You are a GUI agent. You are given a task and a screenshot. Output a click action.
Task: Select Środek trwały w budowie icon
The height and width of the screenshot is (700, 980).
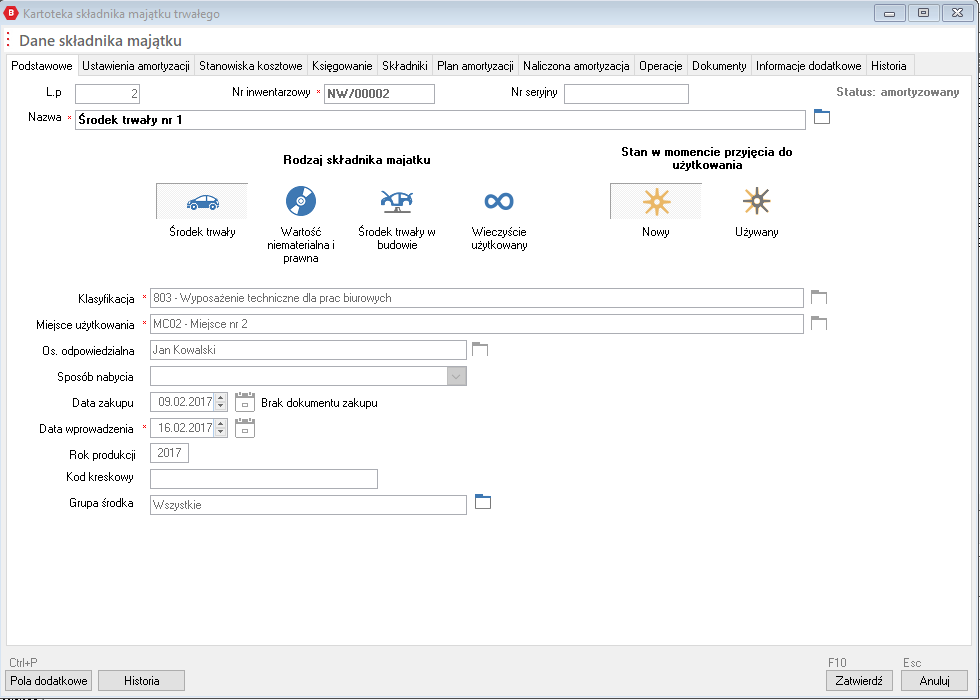pyautogui.click(x=397, y=201)
